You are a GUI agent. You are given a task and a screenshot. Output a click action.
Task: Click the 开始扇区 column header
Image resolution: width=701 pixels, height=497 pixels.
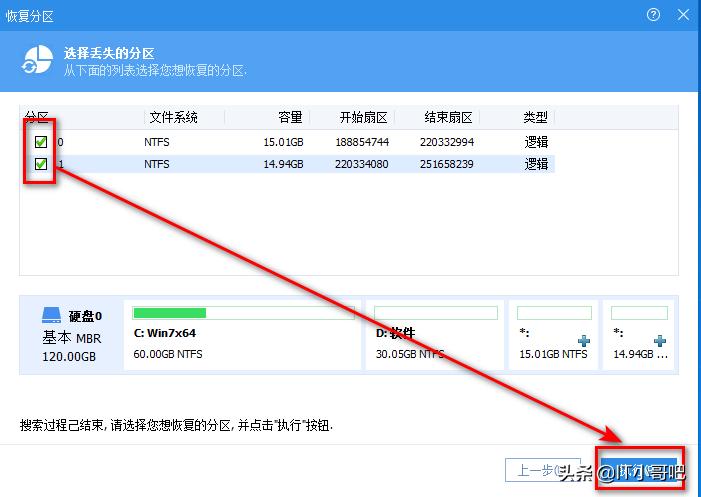pos(363,118)
